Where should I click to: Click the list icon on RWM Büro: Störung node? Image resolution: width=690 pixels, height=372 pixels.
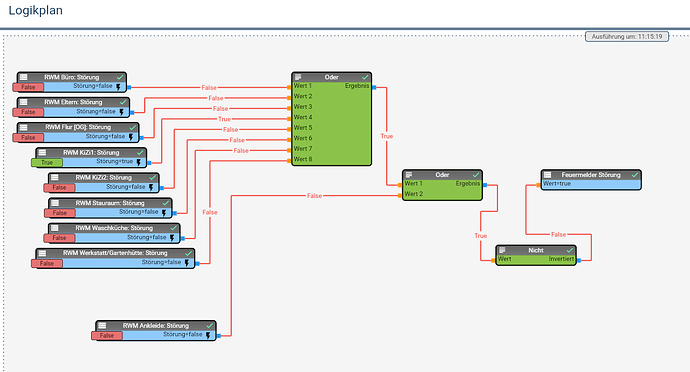click(x=24, y=77)
